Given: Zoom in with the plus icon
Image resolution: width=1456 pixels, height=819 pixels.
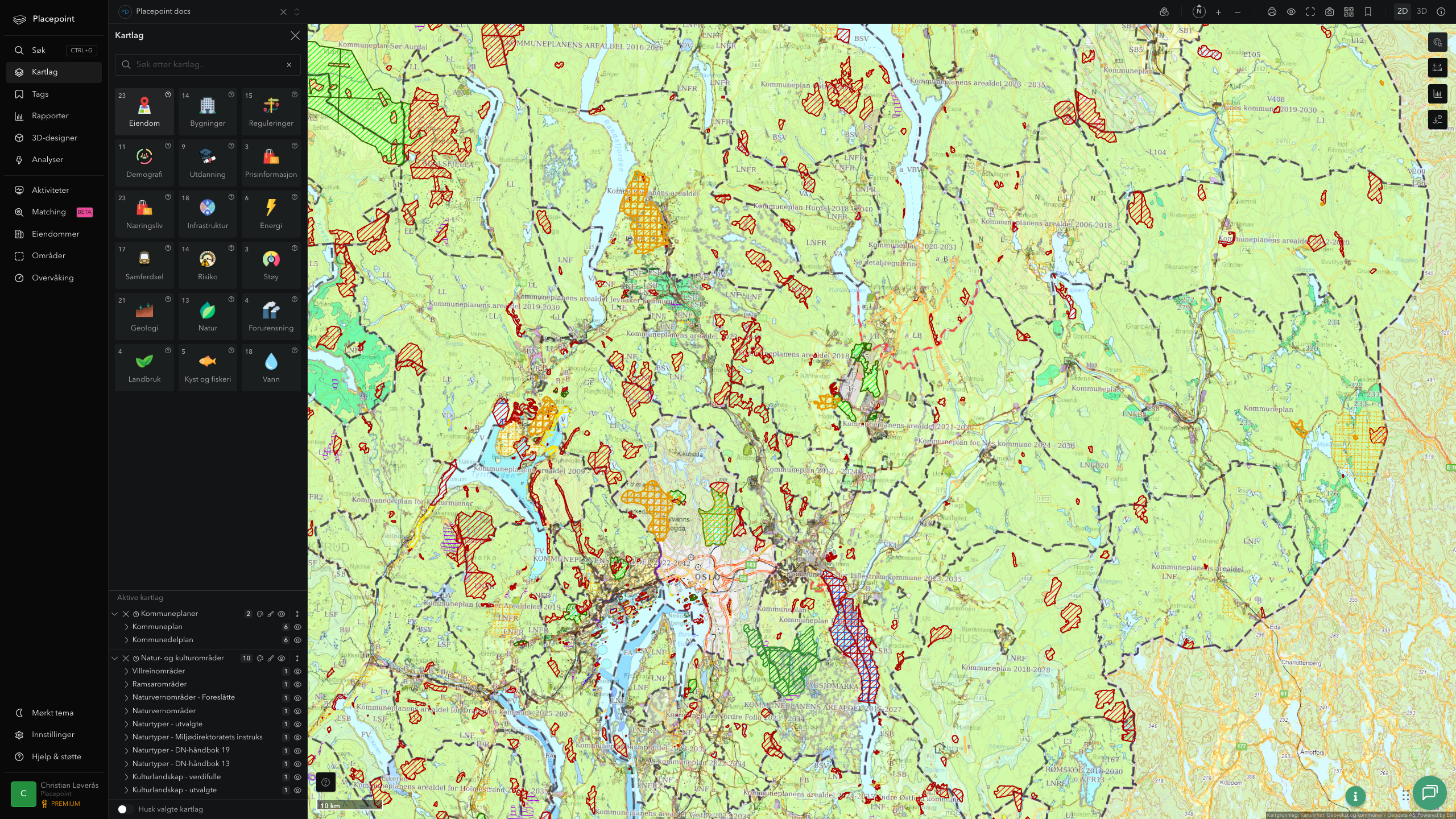Looking at the screenshot, I should [1218, 12].
